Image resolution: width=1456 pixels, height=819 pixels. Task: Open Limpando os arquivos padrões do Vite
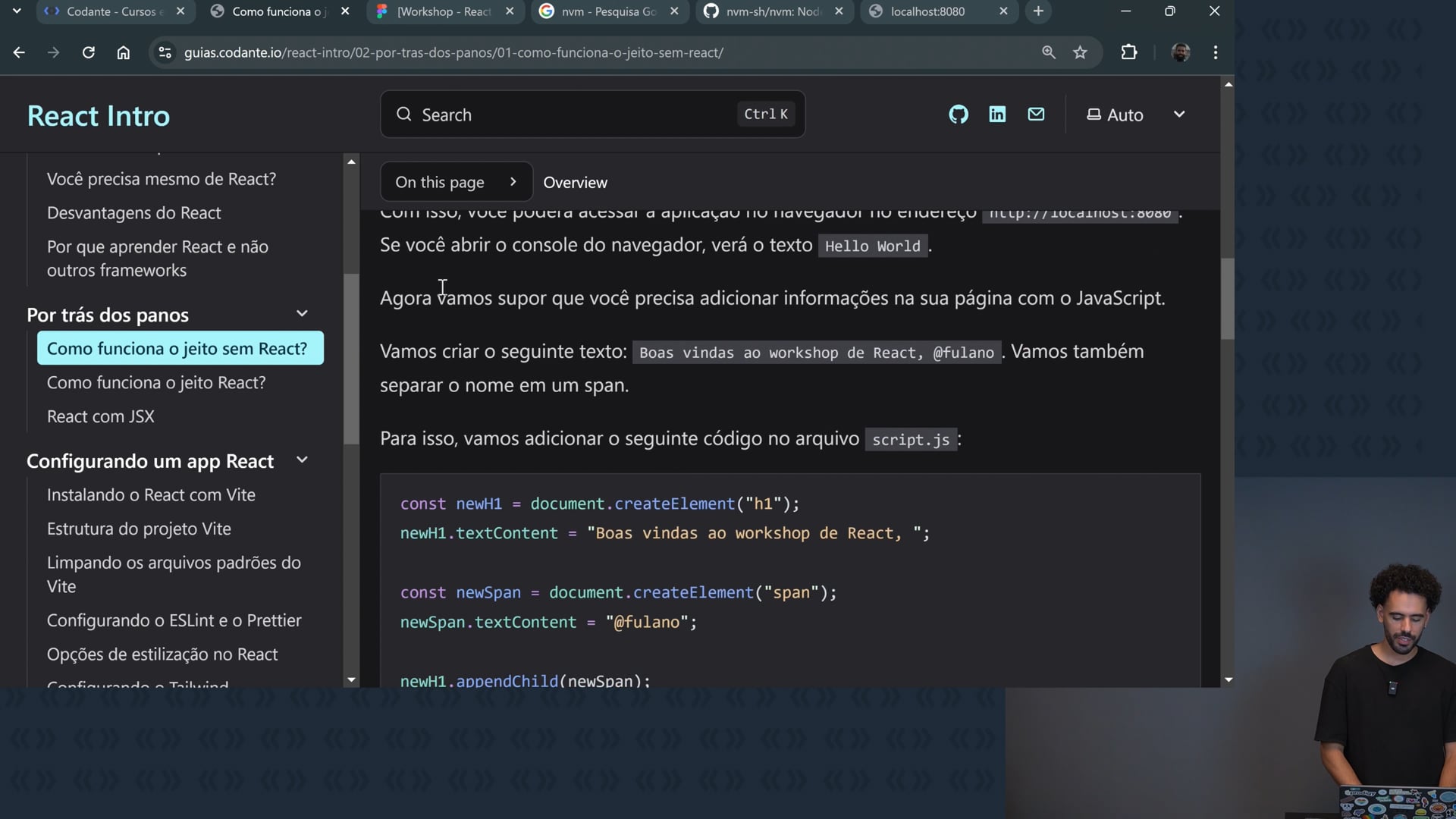point(174,574)
